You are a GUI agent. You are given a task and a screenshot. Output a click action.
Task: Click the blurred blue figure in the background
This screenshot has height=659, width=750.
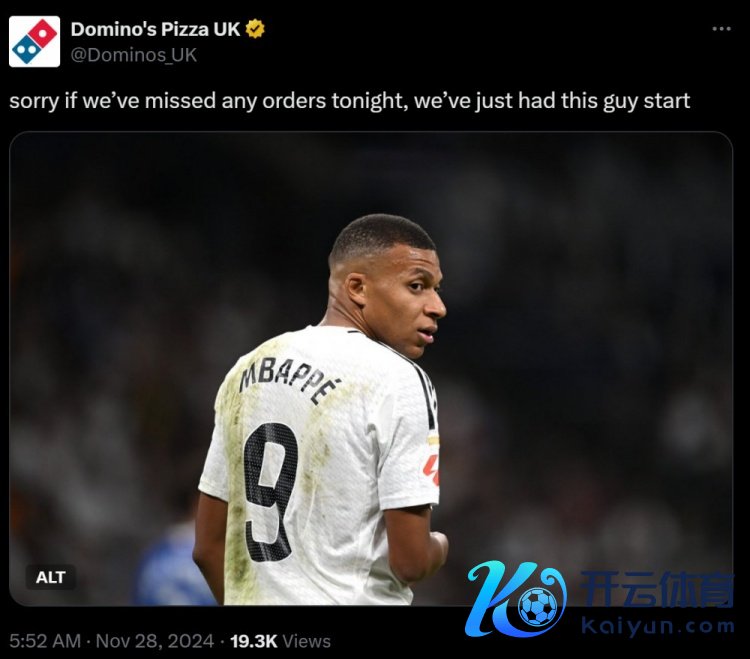pyautogui.click(x=170, y=564)
